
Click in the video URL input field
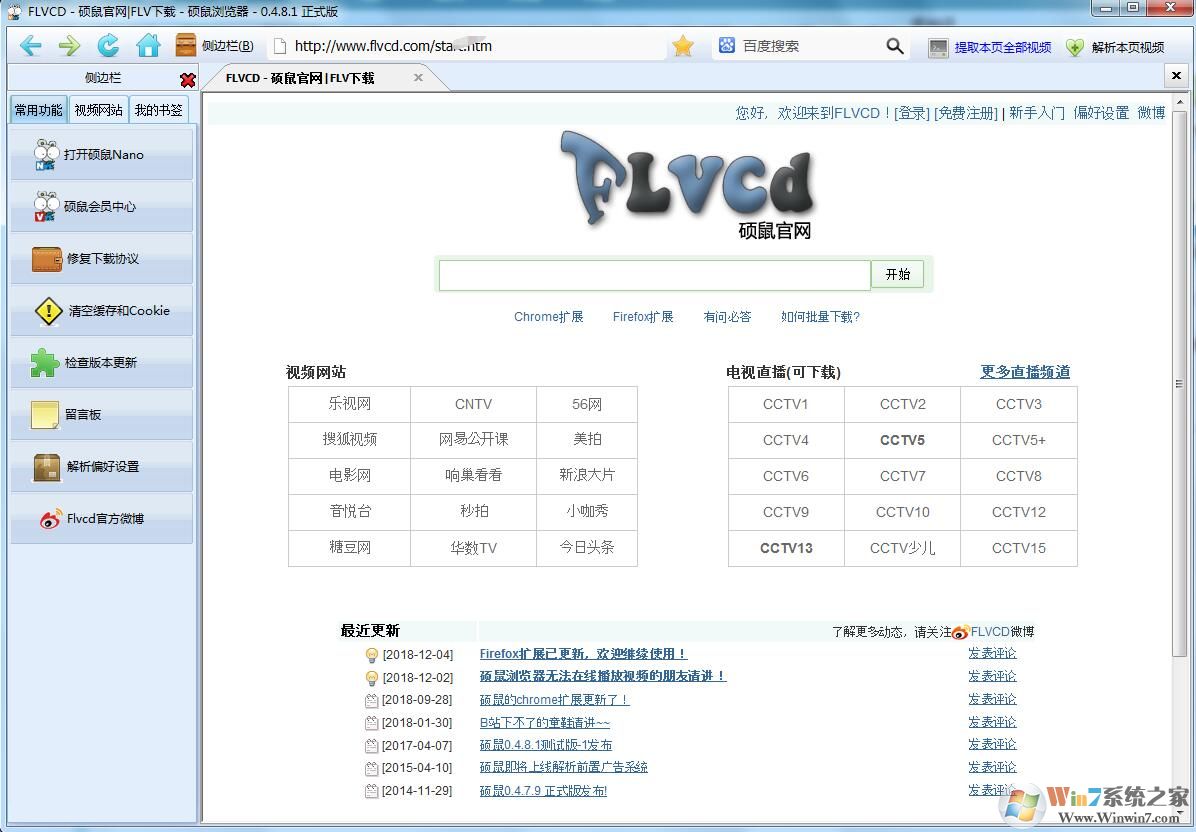click(654, 275)
